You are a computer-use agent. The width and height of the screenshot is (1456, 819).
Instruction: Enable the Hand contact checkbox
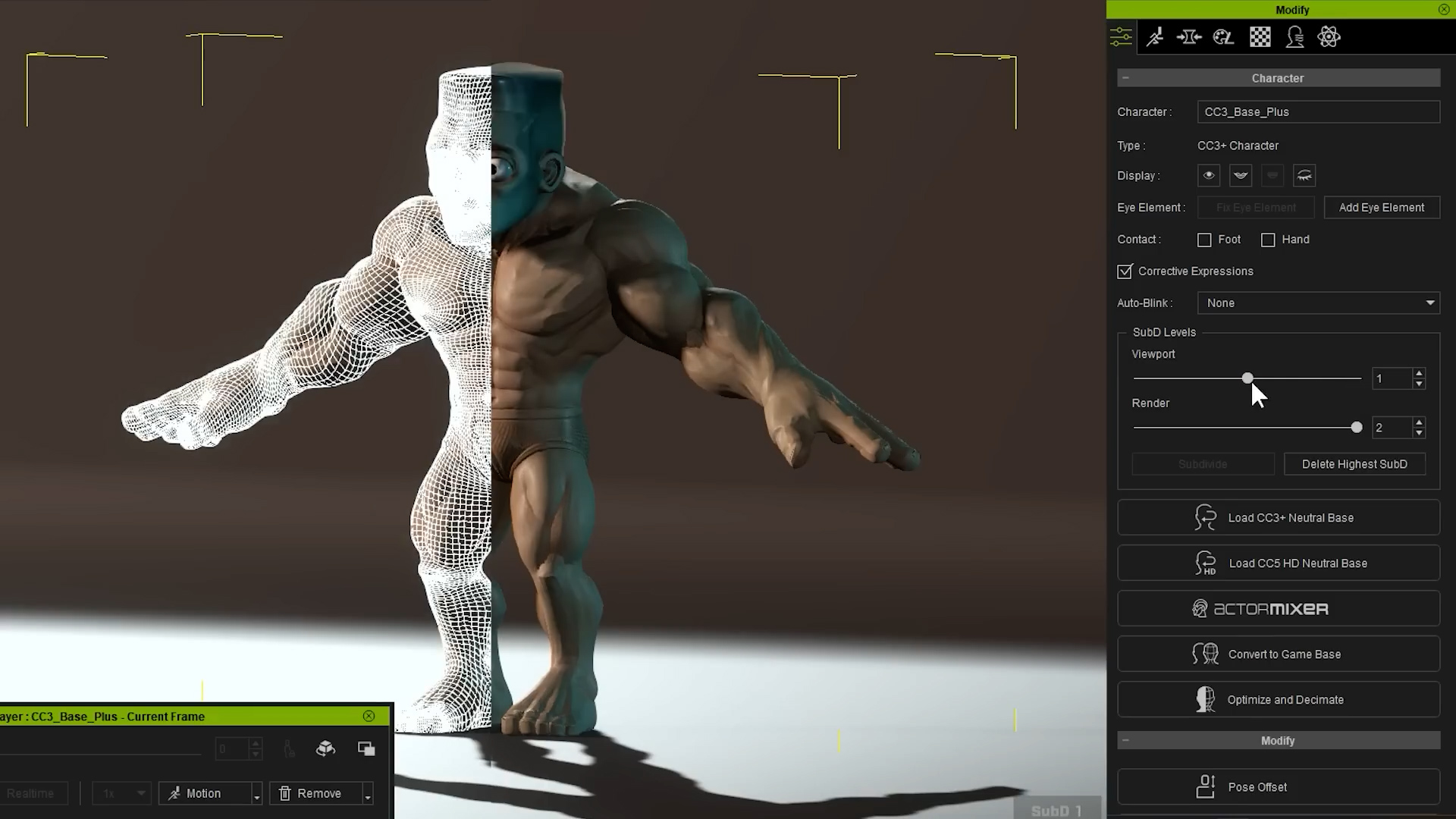coord(1268,240)
